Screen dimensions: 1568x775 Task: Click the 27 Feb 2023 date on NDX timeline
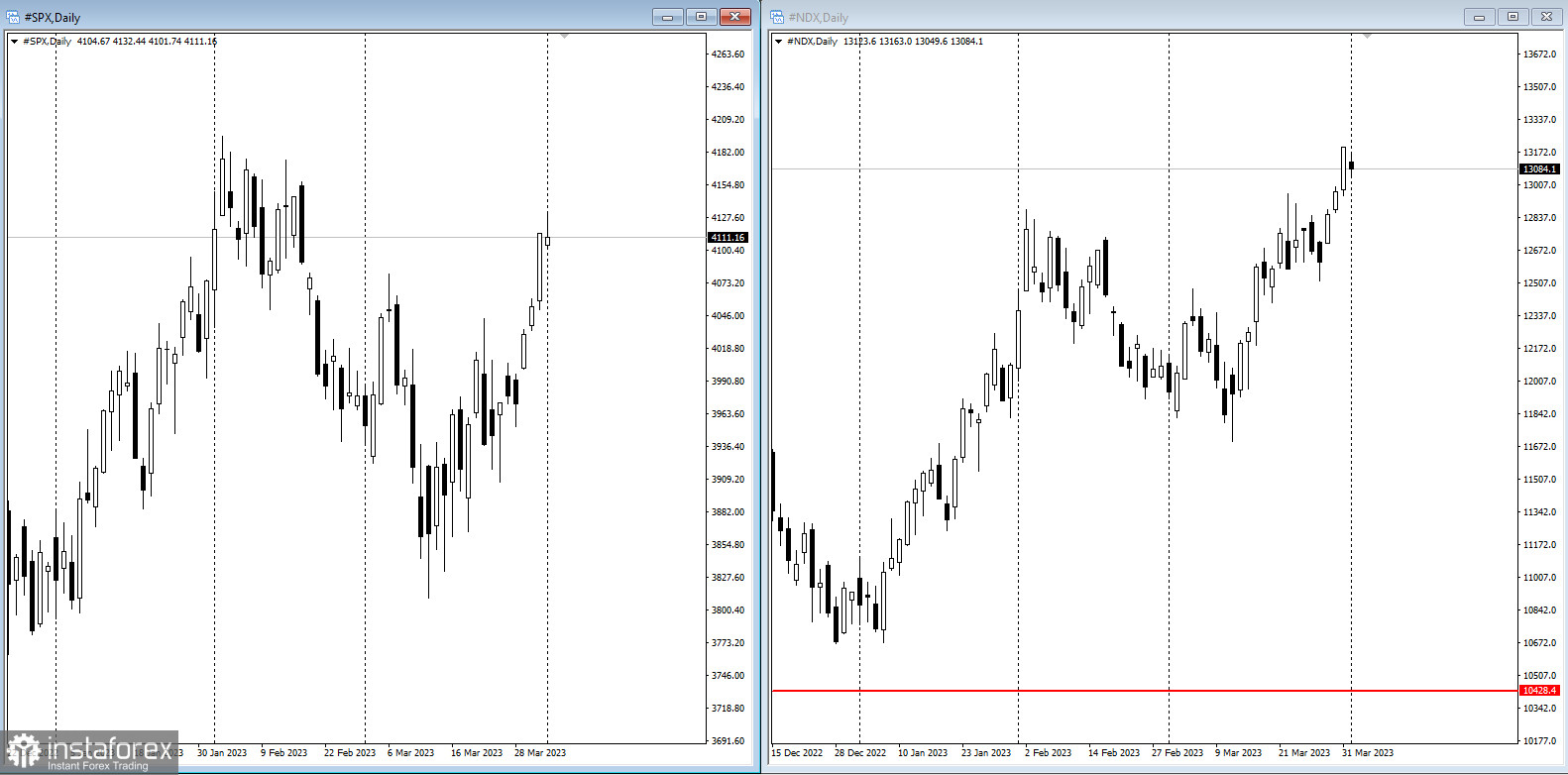coord(1177,753)
